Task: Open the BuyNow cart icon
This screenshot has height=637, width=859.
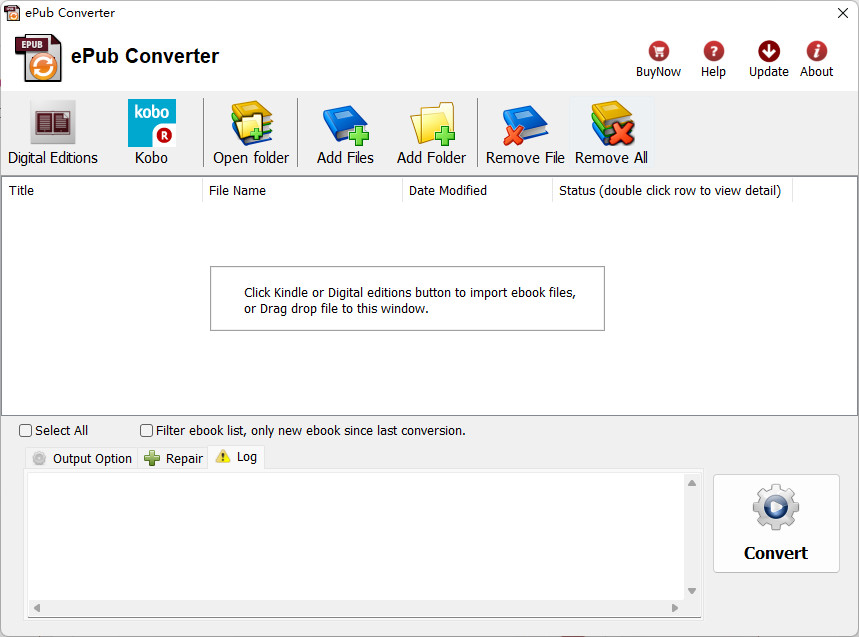Action: coord(658,51)
